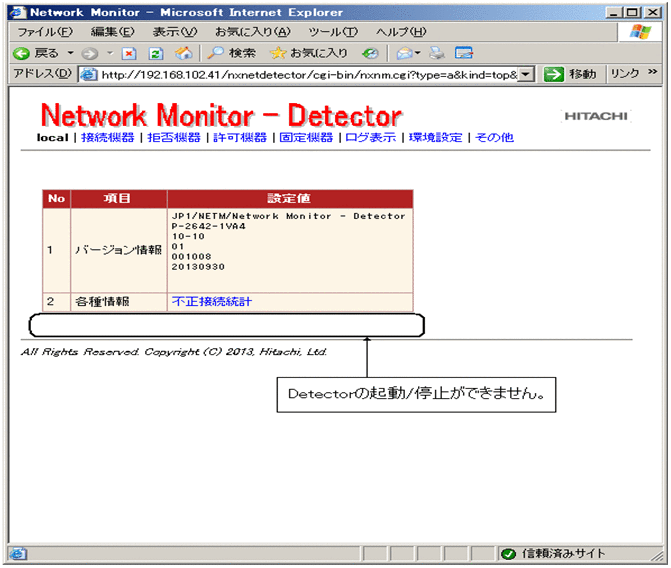Expand the links bar chevron

[x=652, y=72]
